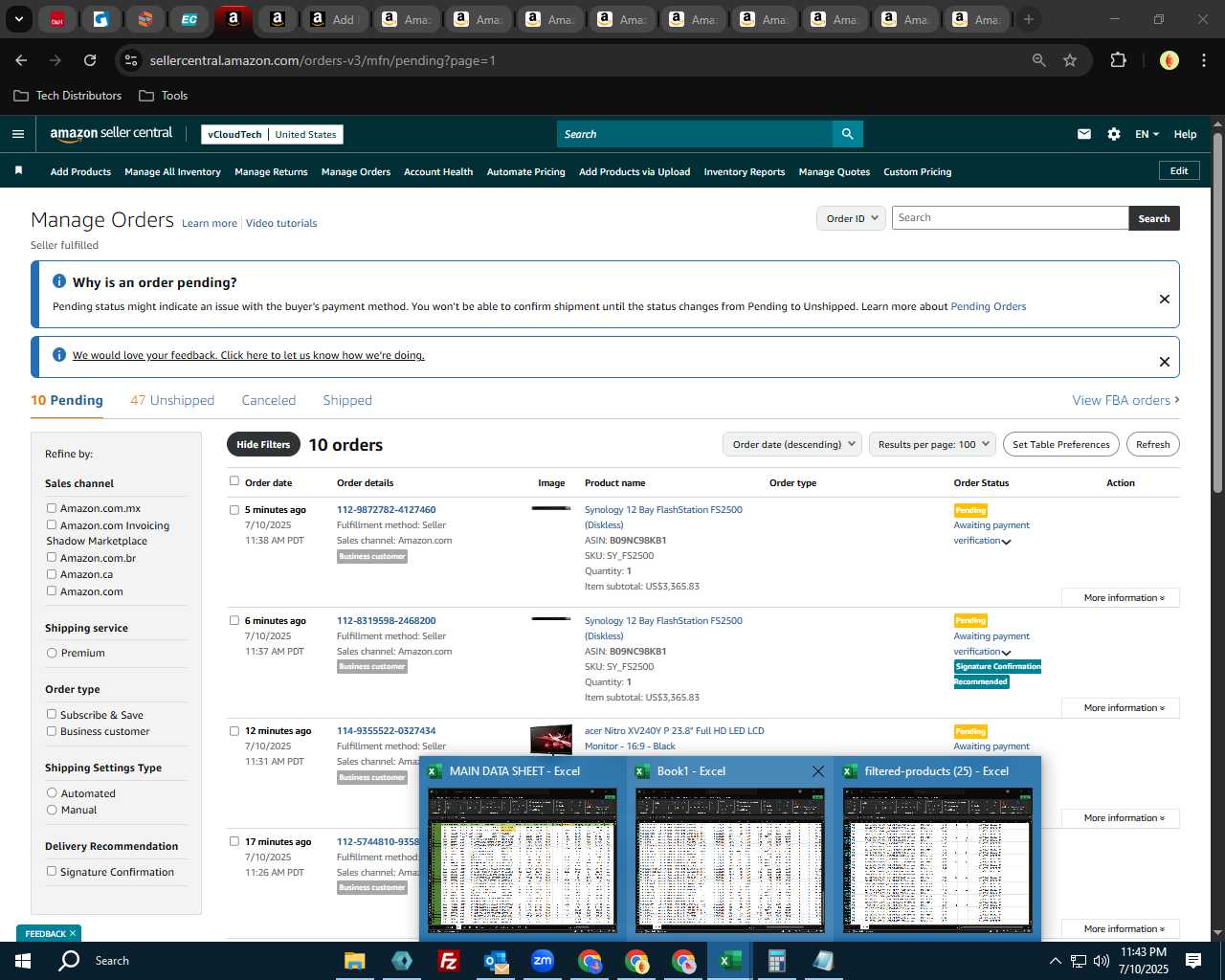Image resolution: width=1225 pixels, height=980 pixels.
Task: Check the Business customer order type
Action: (52, 731)
